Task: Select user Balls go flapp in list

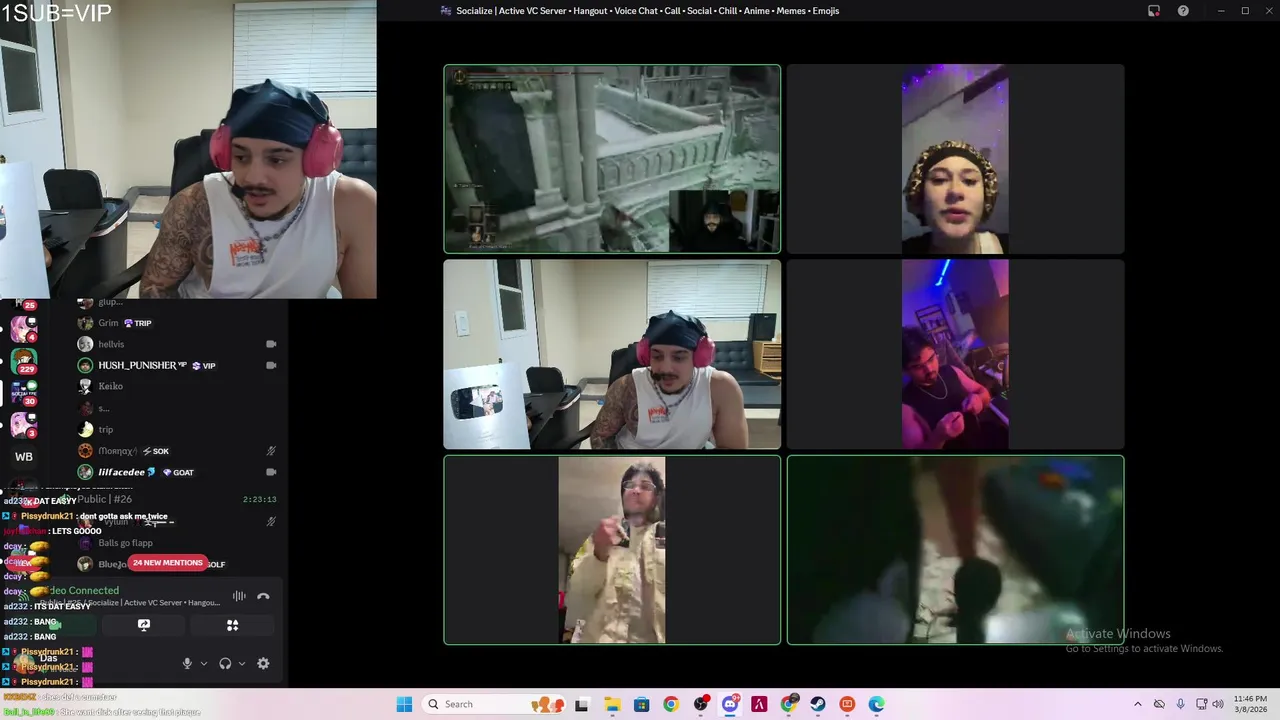Action: 125,543
